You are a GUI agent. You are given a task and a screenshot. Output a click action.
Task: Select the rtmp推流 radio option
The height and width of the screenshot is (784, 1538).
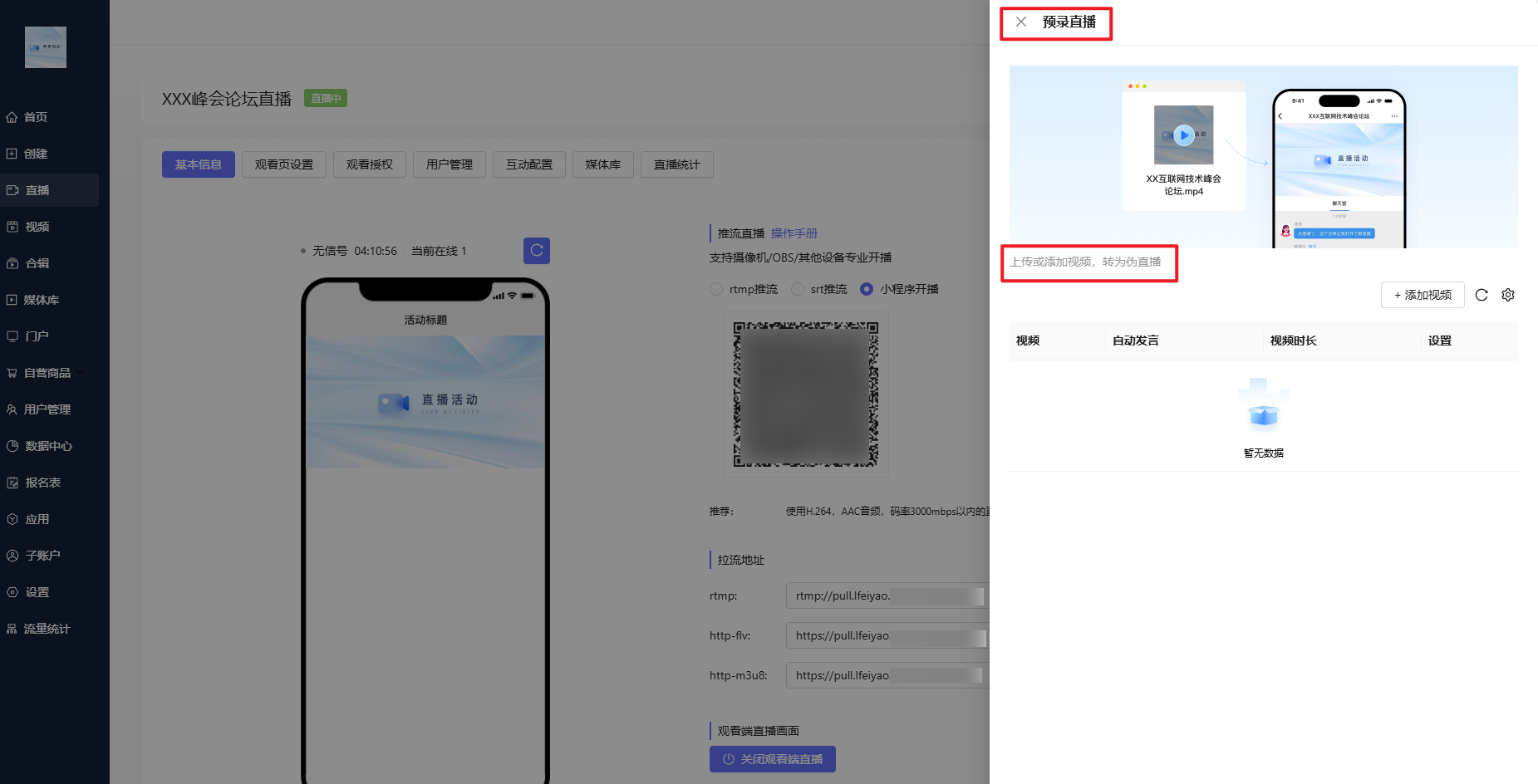pyautogui.click(x=716, y=289)
